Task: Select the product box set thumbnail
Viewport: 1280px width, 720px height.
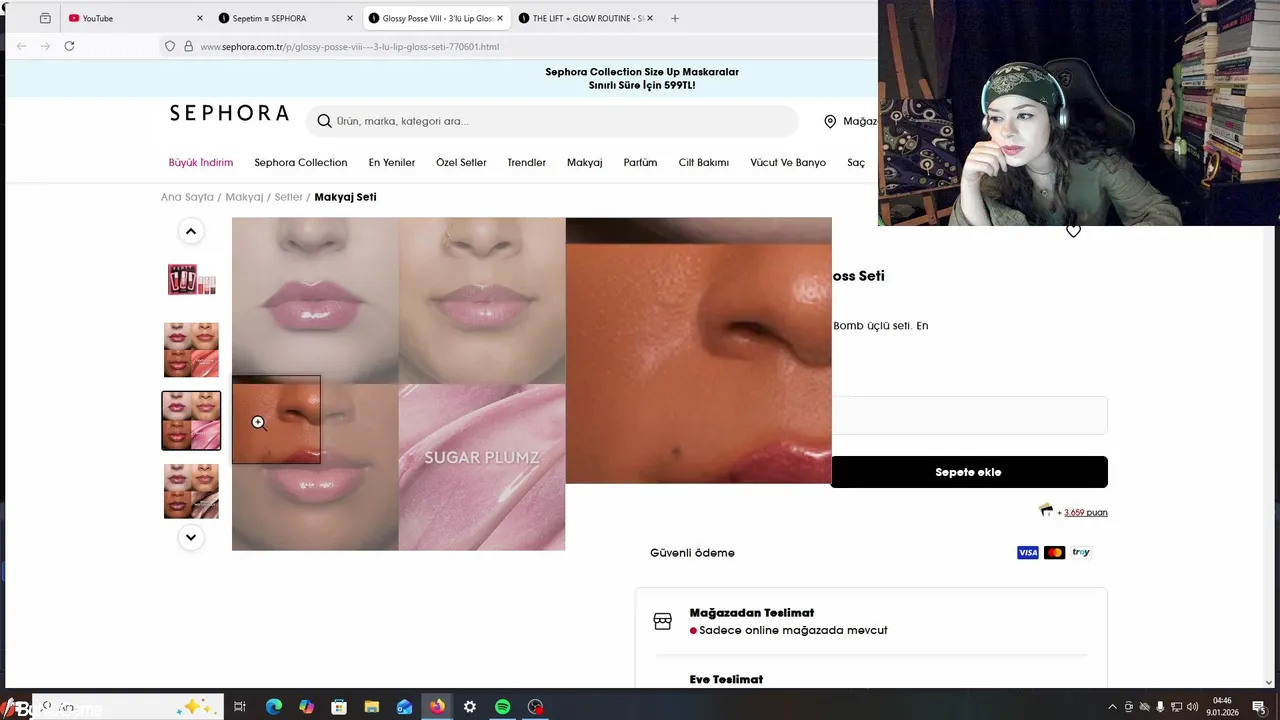Action: tap(191, 279)
